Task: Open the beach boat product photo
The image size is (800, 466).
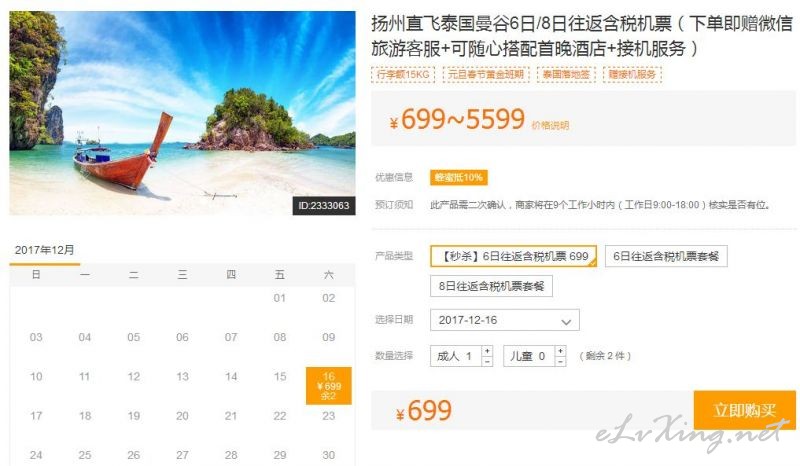Action: click(182, 113)
